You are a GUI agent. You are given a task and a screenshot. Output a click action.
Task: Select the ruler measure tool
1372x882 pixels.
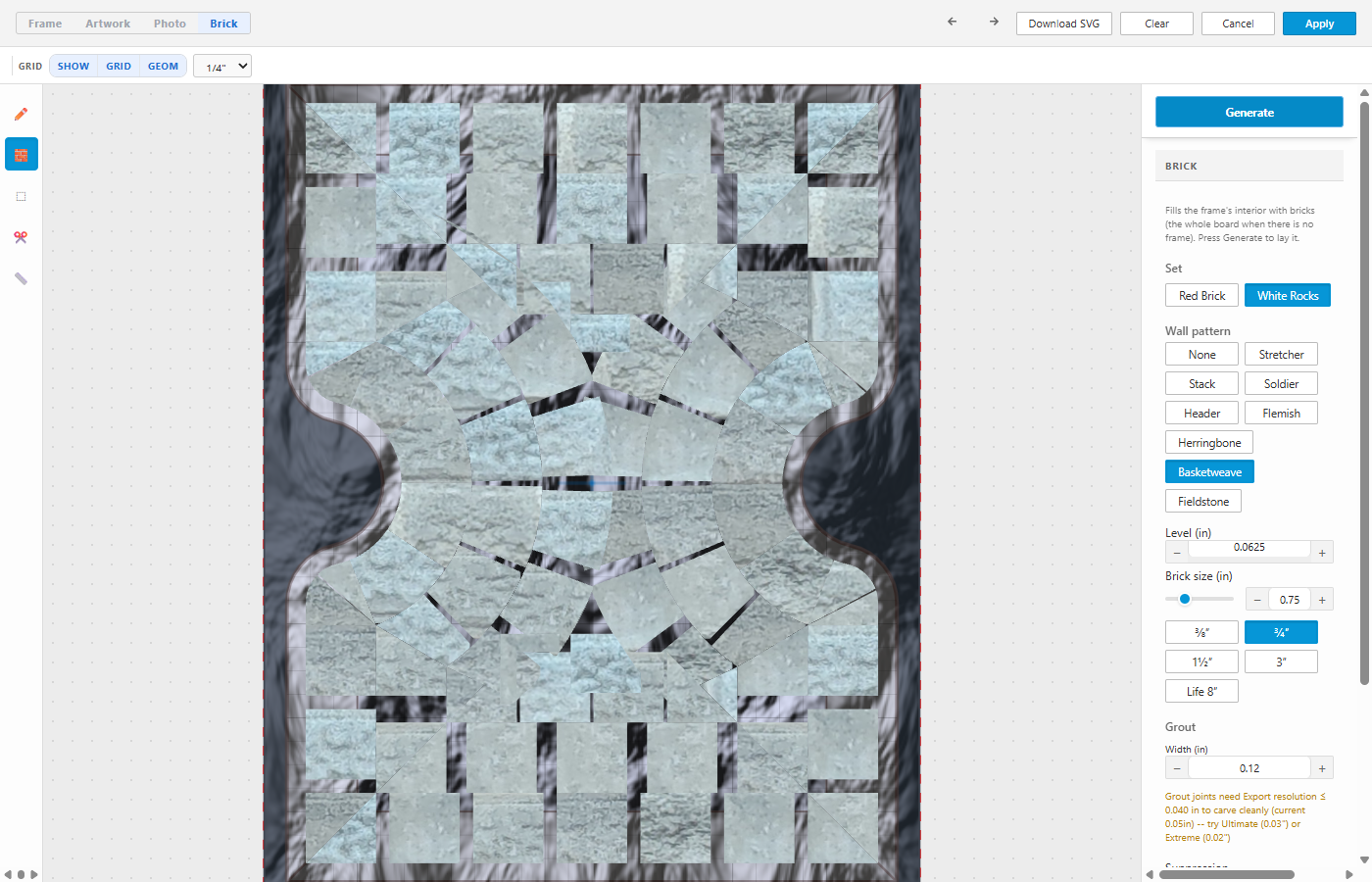tap(21, 278)
